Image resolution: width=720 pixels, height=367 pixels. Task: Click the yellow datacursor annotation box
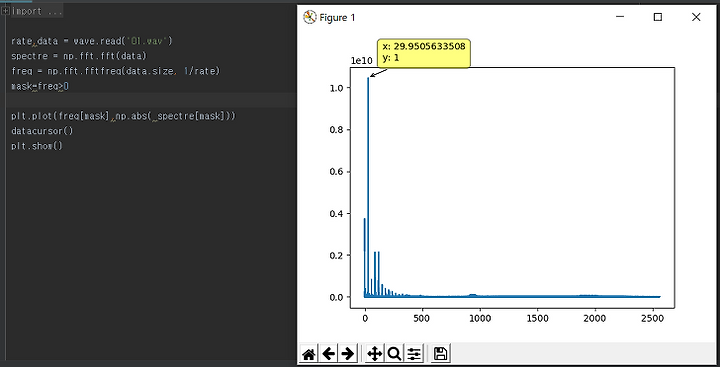coord(423,53)
